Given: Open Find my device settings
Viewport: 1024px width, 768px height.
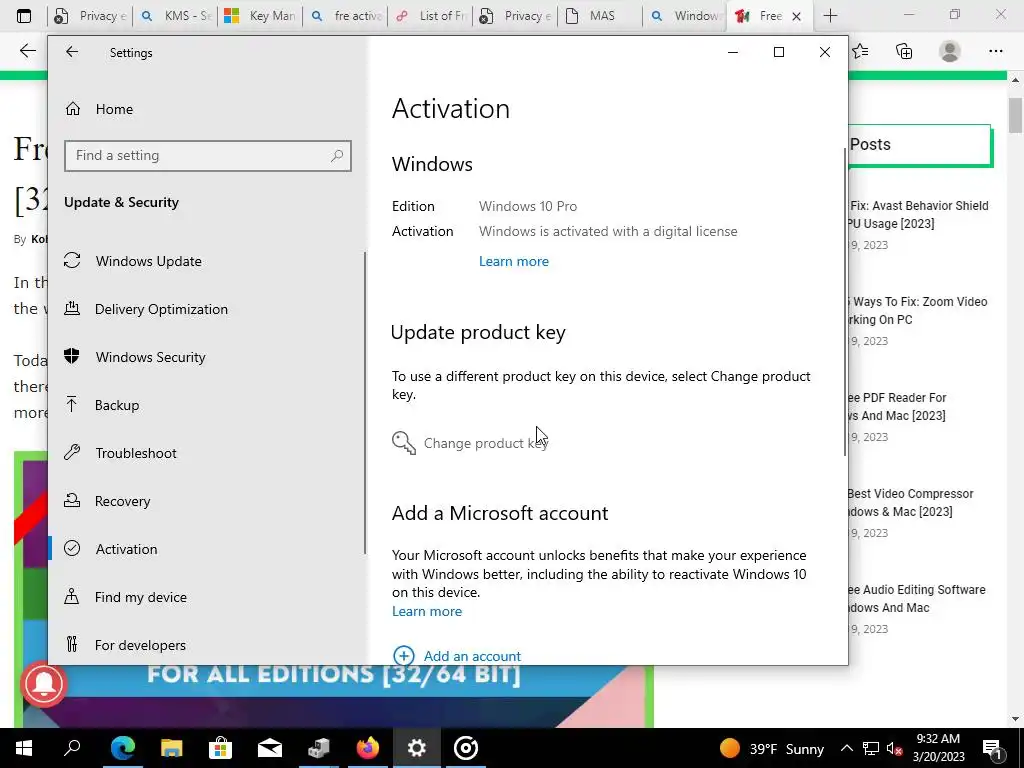Looking at the screenshot, I should point(125,597).
